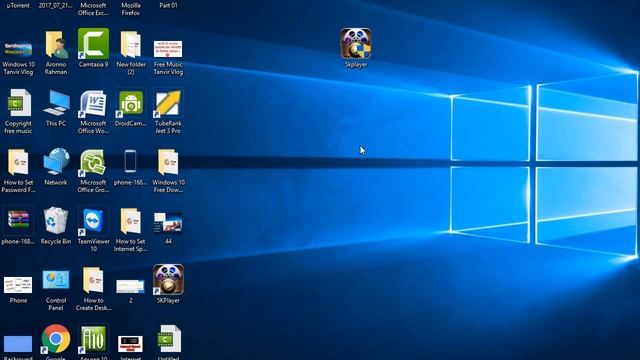Viewport: 640px width, 360px height.
Task: Select the How to Create Desktop folder
Action: click(93, 280)
